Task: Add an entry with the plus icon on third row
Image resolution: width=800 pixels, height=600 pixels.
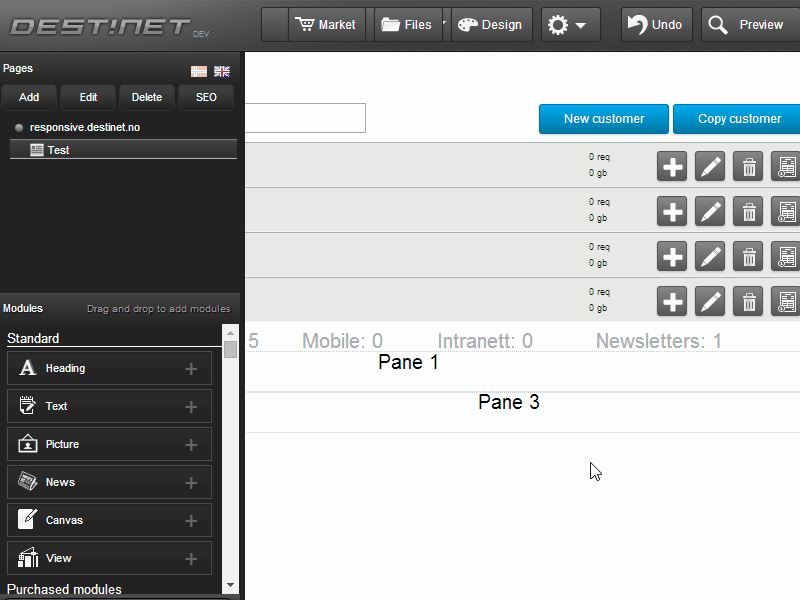Action: (671, 256)
